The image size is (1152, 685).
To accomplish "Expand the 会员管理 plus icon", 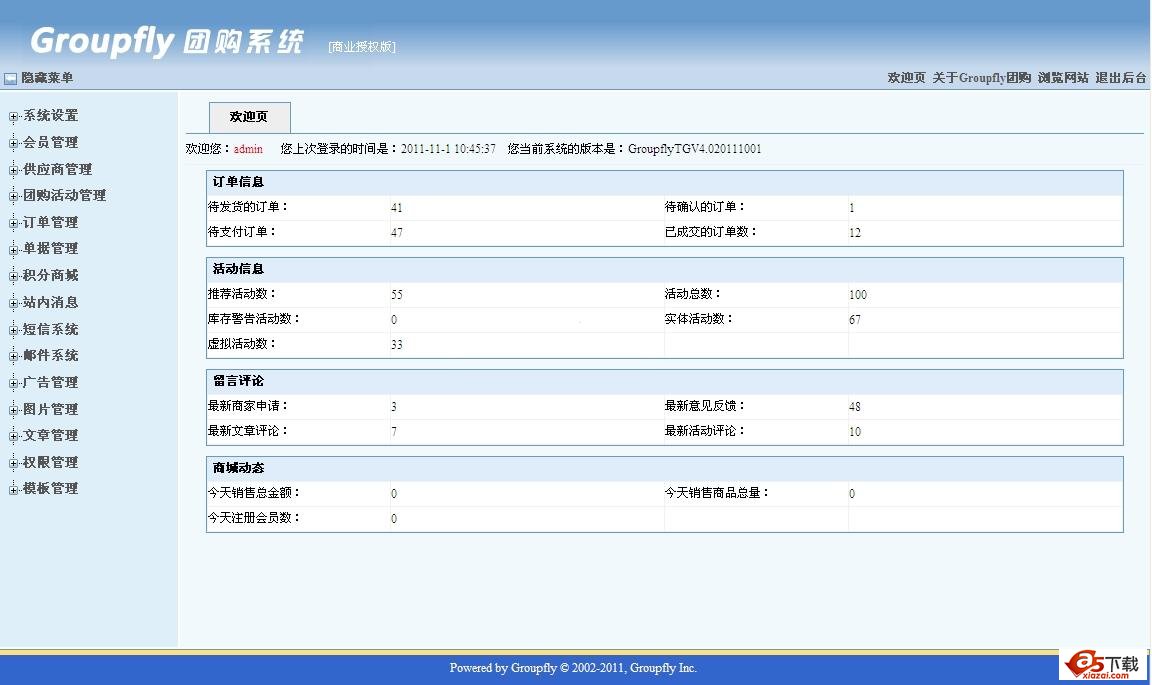I will [x=14, y=143].
